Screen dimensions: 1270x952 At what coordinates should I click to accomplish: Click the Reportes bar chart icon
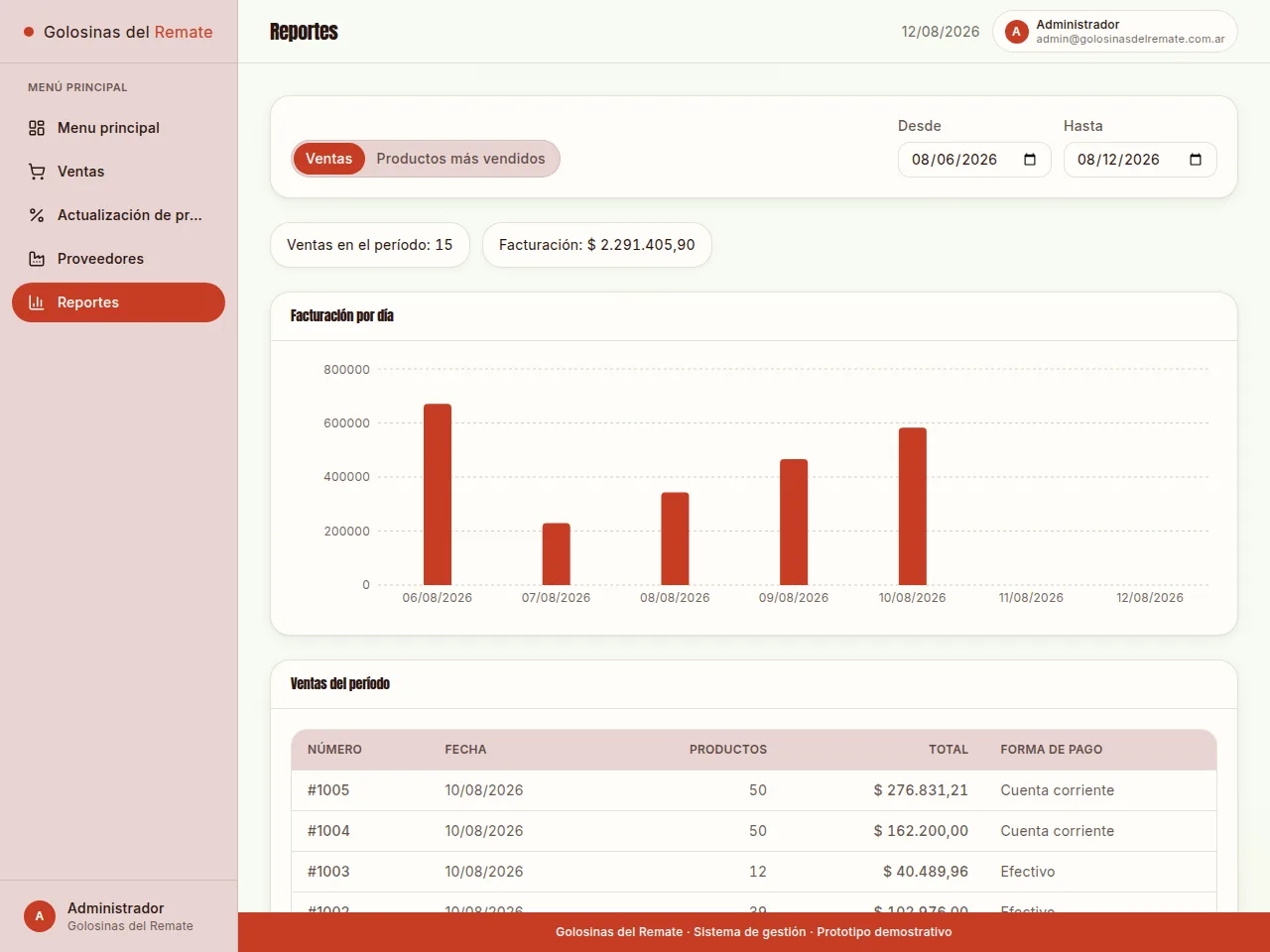pos(37,302)
